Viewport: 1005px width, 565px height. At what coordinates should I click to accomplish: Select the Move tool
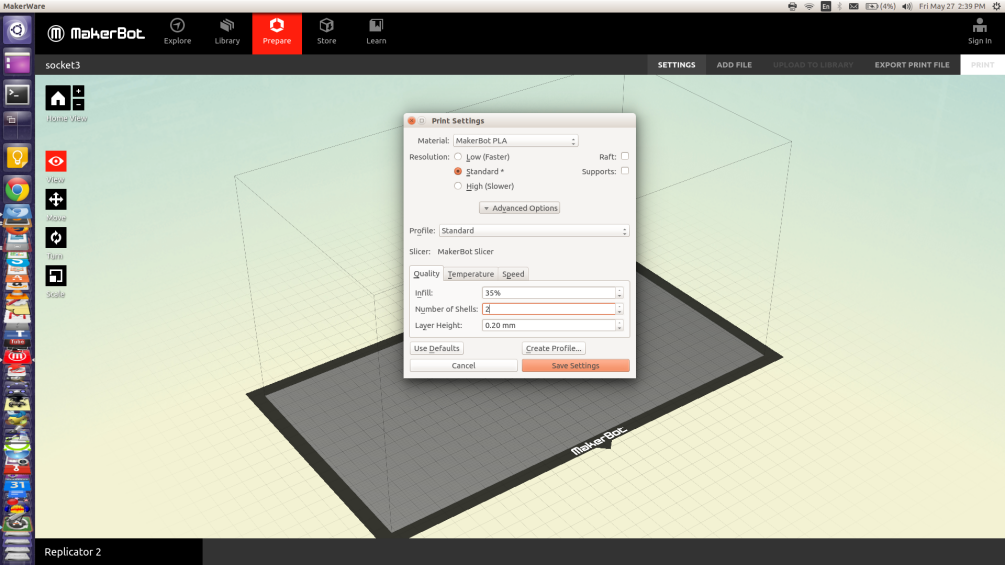[56, 199]
